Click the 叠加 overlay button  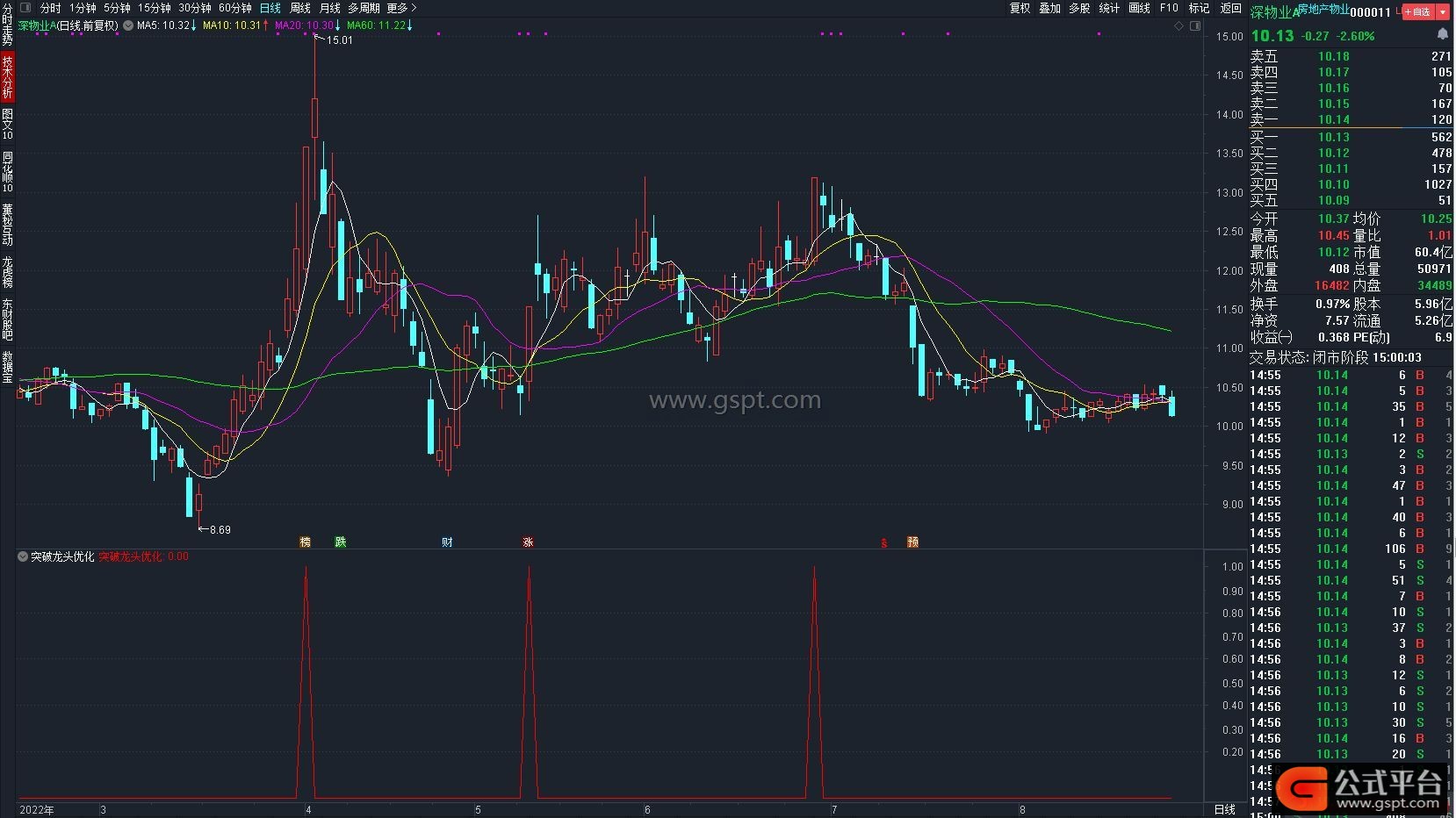[1049, 8]
